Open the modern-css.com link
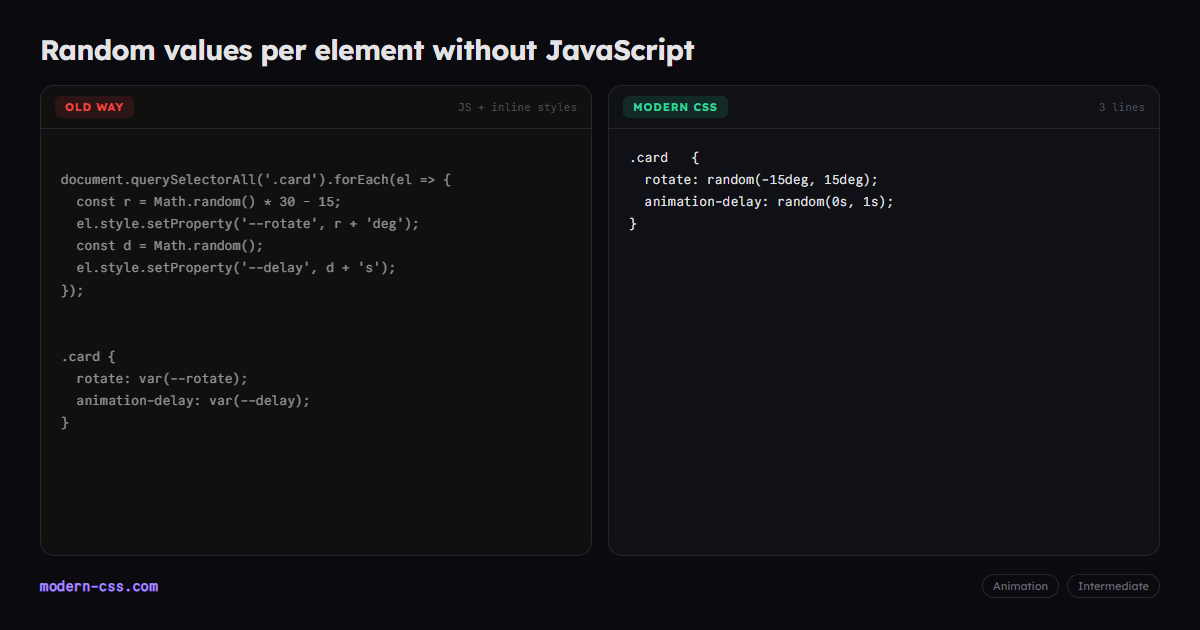The width and height of the screenshot is (1200, 630). tap(99, 587)
